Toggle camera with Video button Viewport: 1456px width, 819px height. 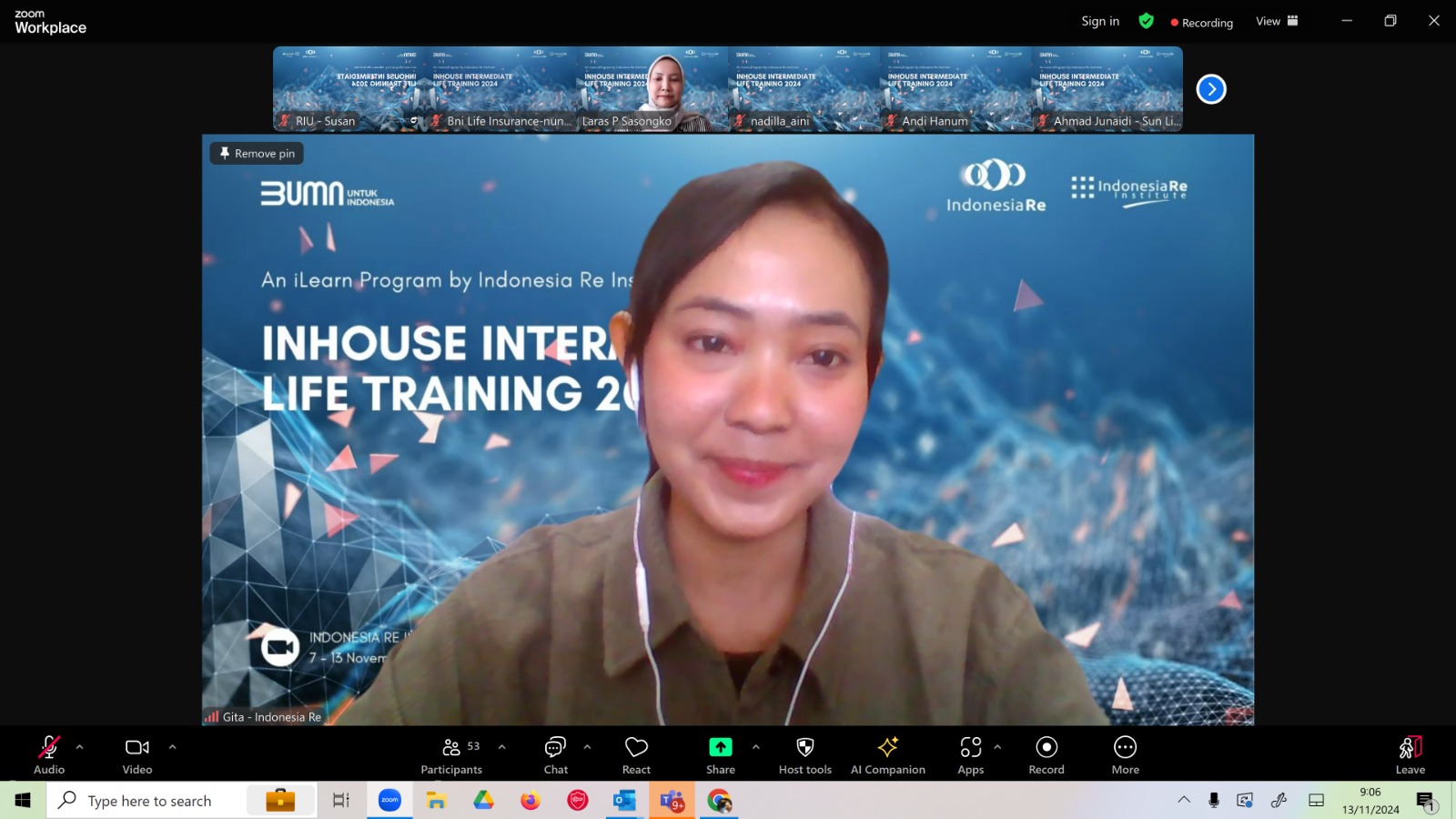(137, 755)
